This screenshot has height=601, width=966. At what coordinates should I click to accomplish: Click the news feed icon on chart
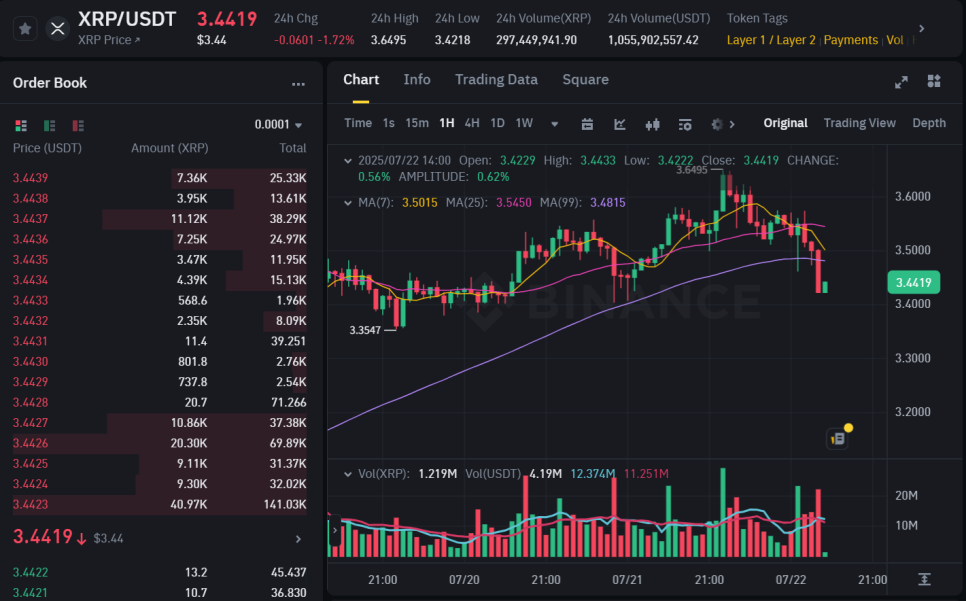pos(838,438)
